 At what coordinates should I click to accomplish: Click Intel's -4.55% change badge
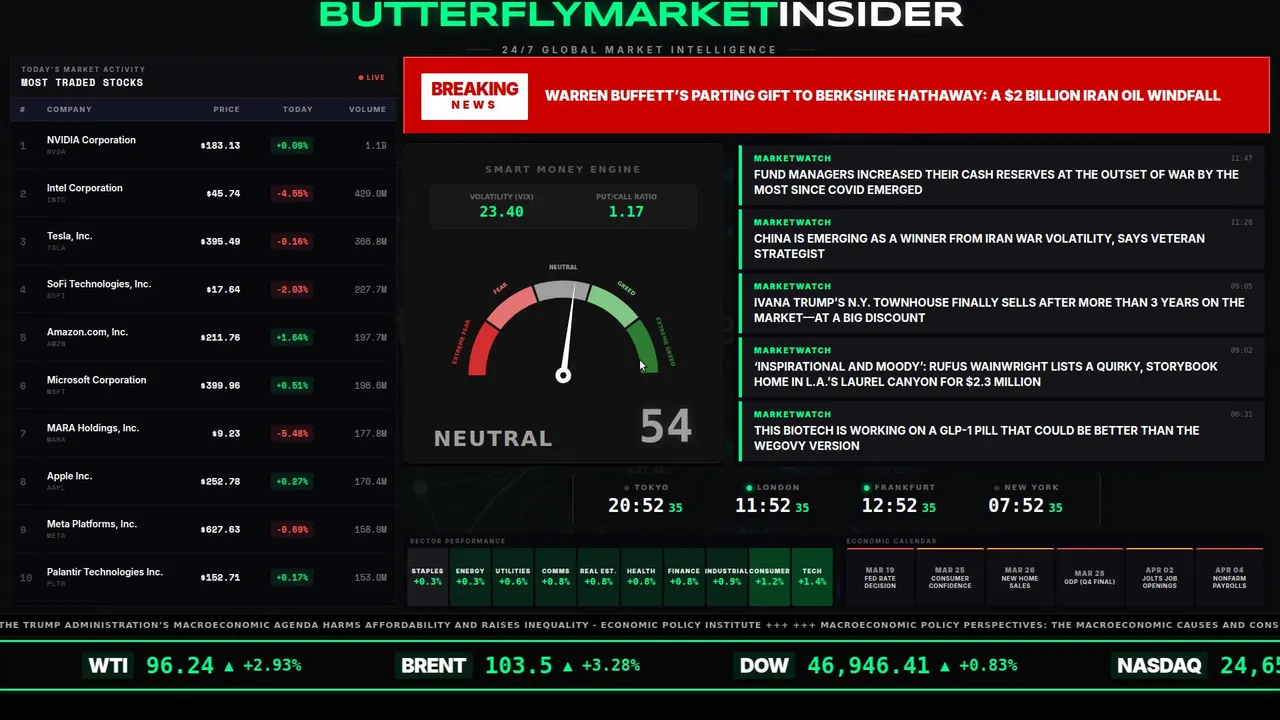coord(292,194)
